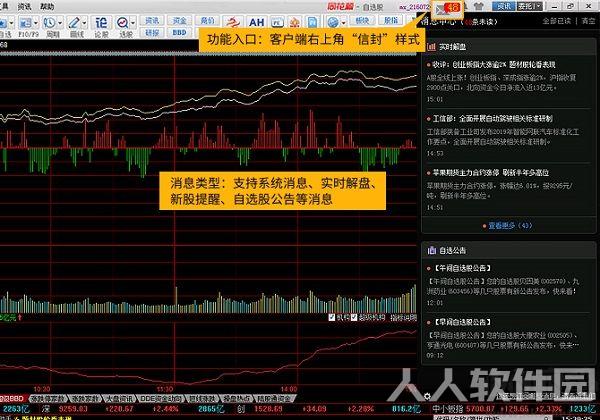Switch to the 大盘资讯 bottom tab
Image resolution: width=600 pixels, height=420 pixels.
(x=119, y=399)
